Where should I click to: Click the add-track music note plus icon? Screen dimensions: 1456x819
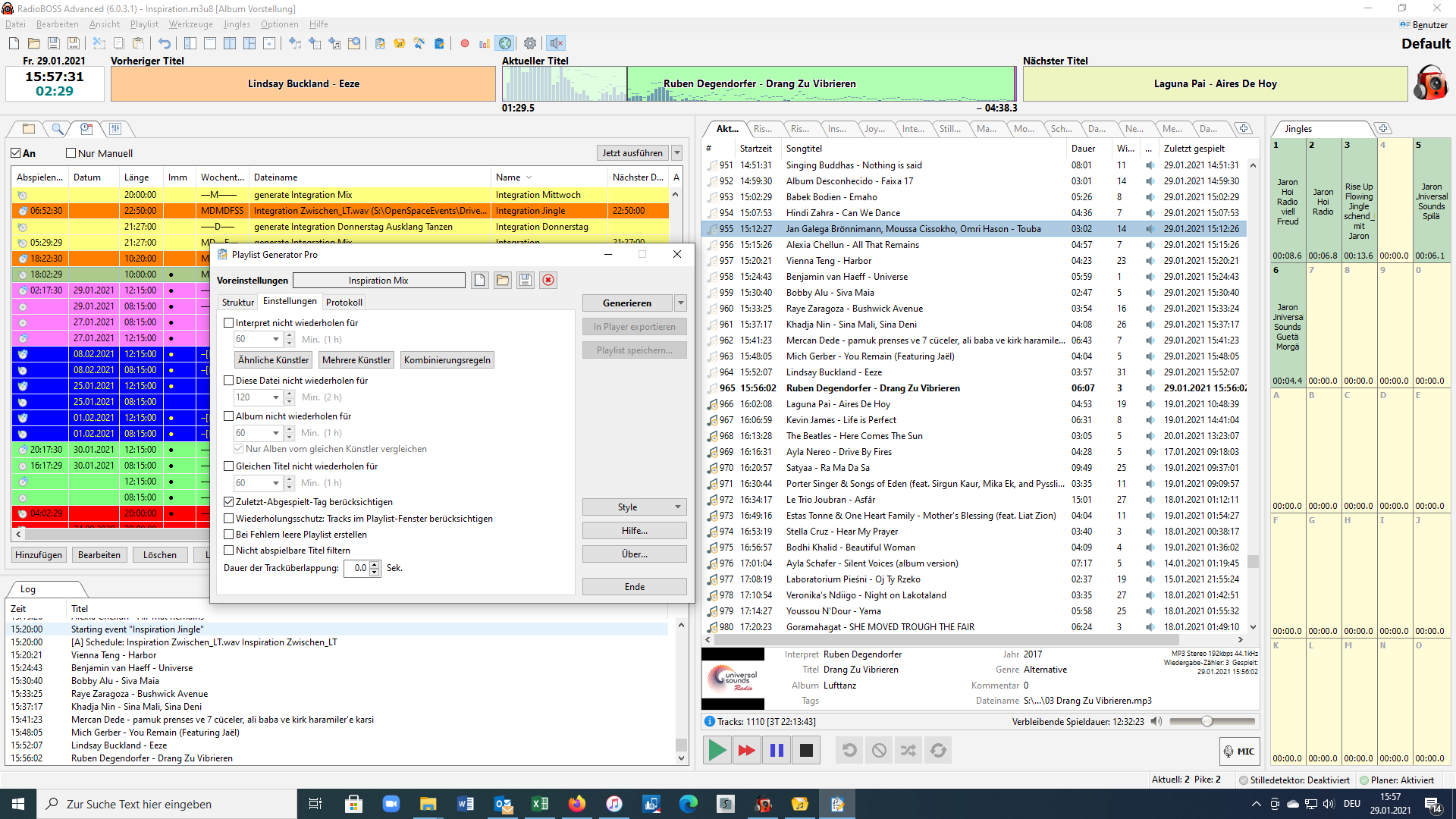click(295, 43)
